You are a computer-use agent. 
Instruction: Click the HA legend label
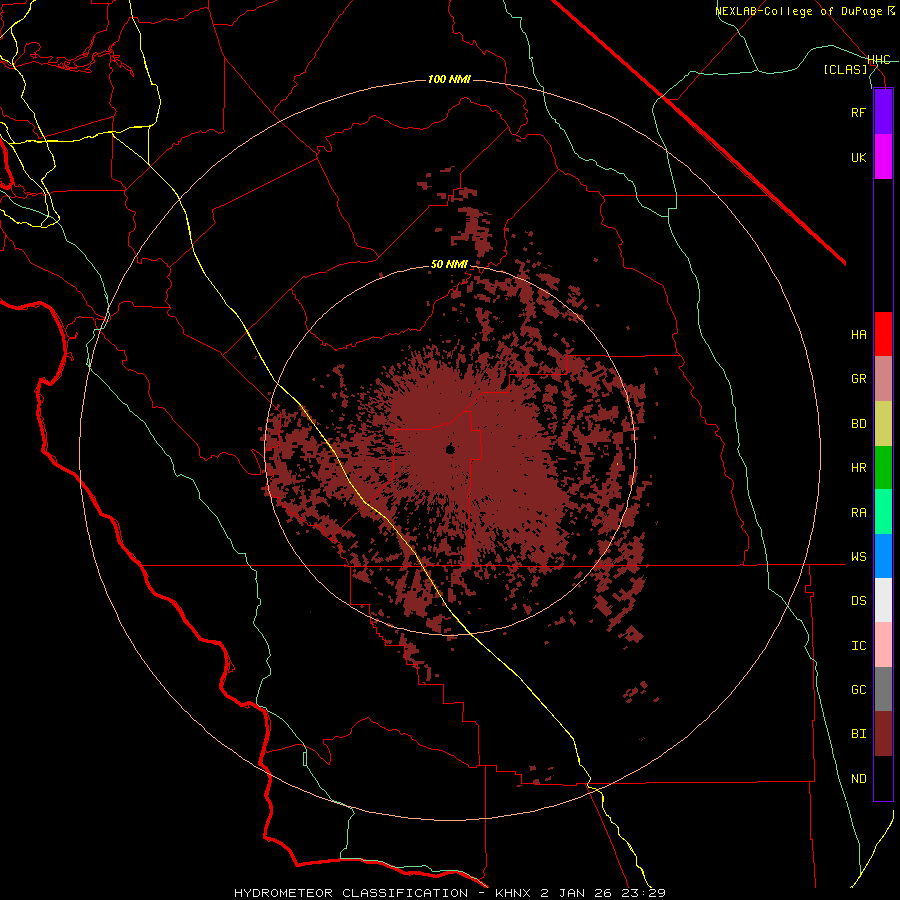point(858,334)
